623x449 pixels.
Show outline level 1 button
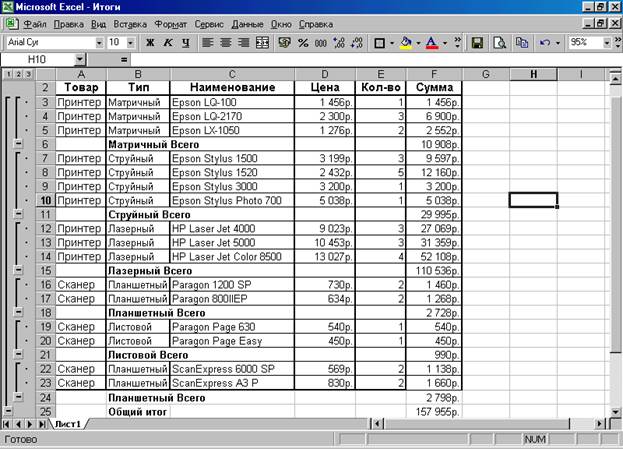[9, 74]
